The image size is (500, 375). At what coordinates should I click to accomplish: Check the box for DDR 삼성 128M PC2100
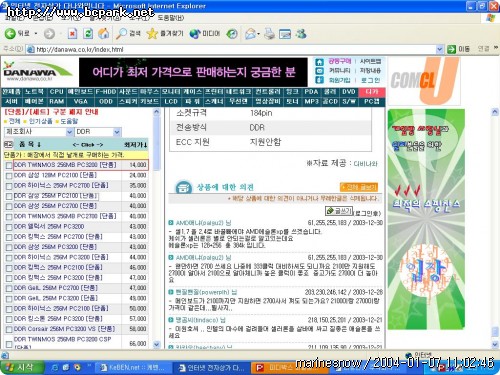[x=9, y=176]
